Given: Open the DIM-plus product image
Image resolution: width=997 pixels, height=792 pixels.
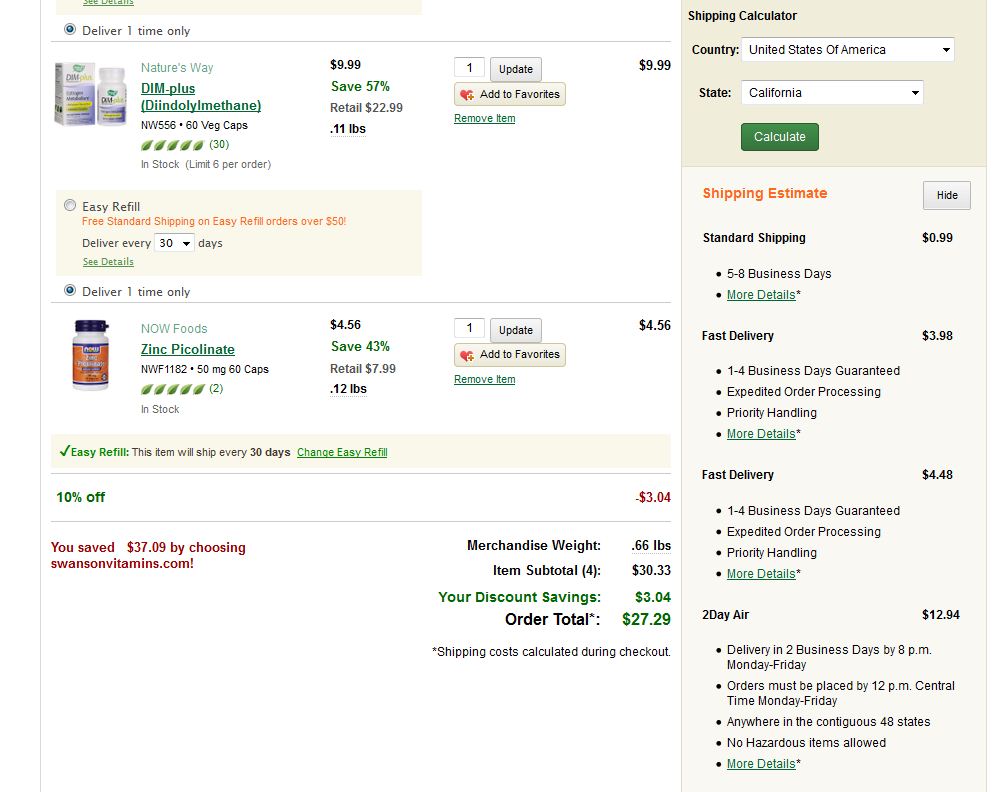Looking at the screenshot, I should (91, 93).
